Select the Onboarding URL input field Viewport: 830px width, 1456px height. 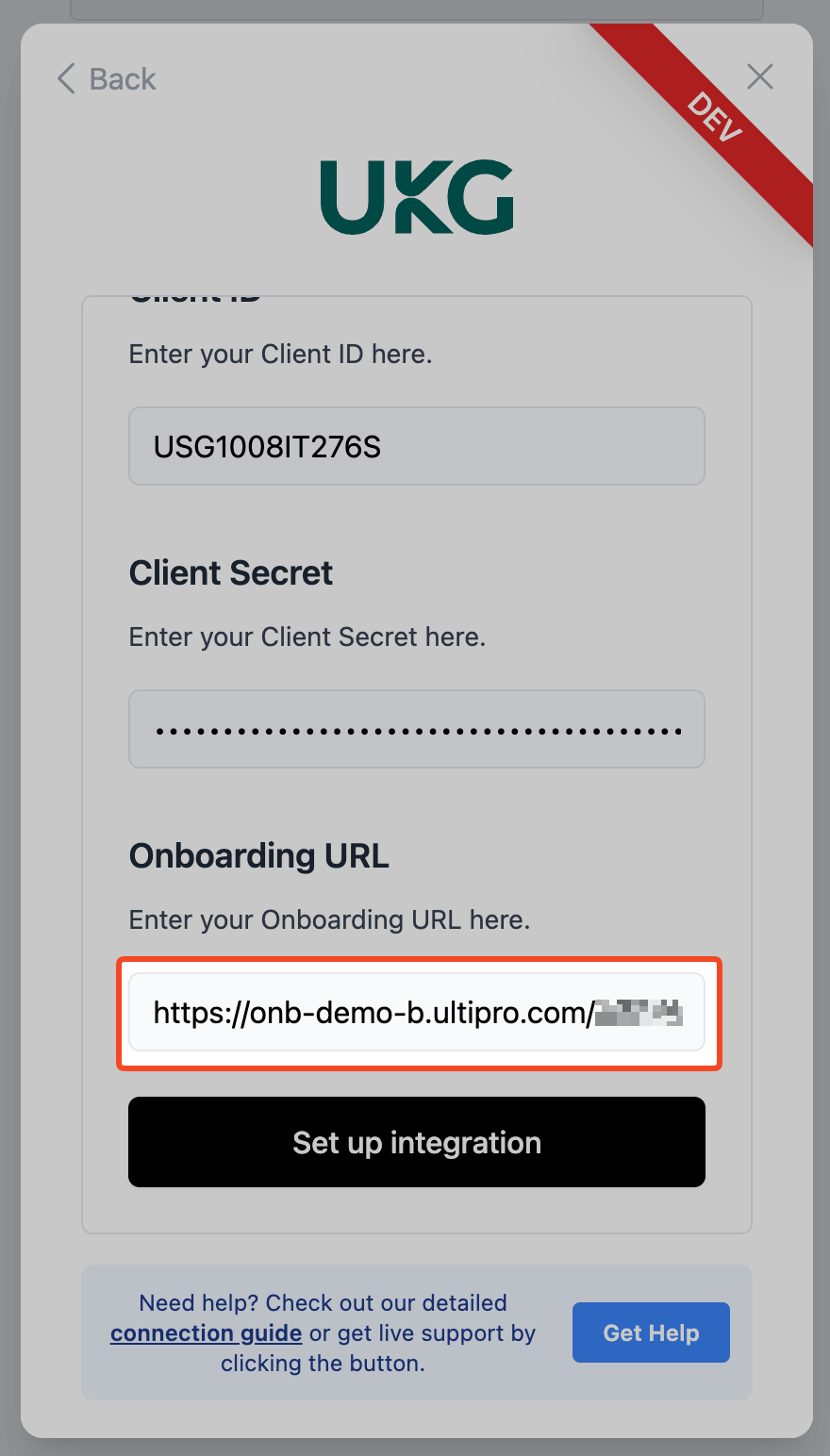pyautogui.click(x=417, y=1012)
